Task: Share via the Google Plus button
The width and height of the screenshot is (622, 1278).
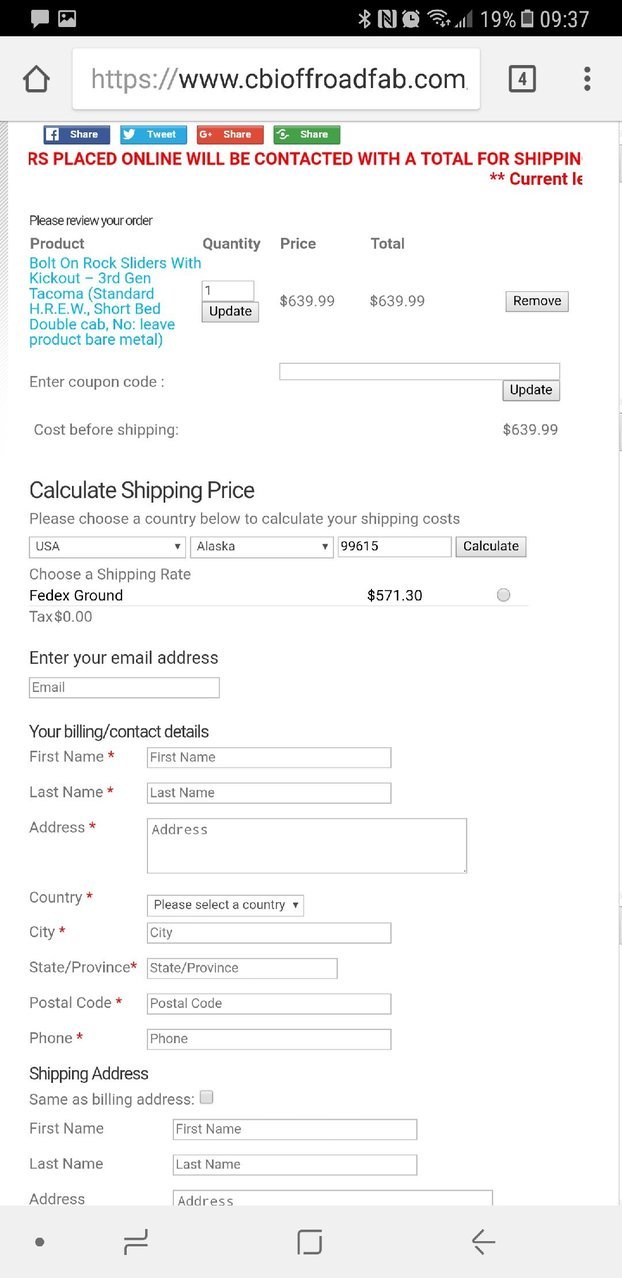Action: (230, 134)
